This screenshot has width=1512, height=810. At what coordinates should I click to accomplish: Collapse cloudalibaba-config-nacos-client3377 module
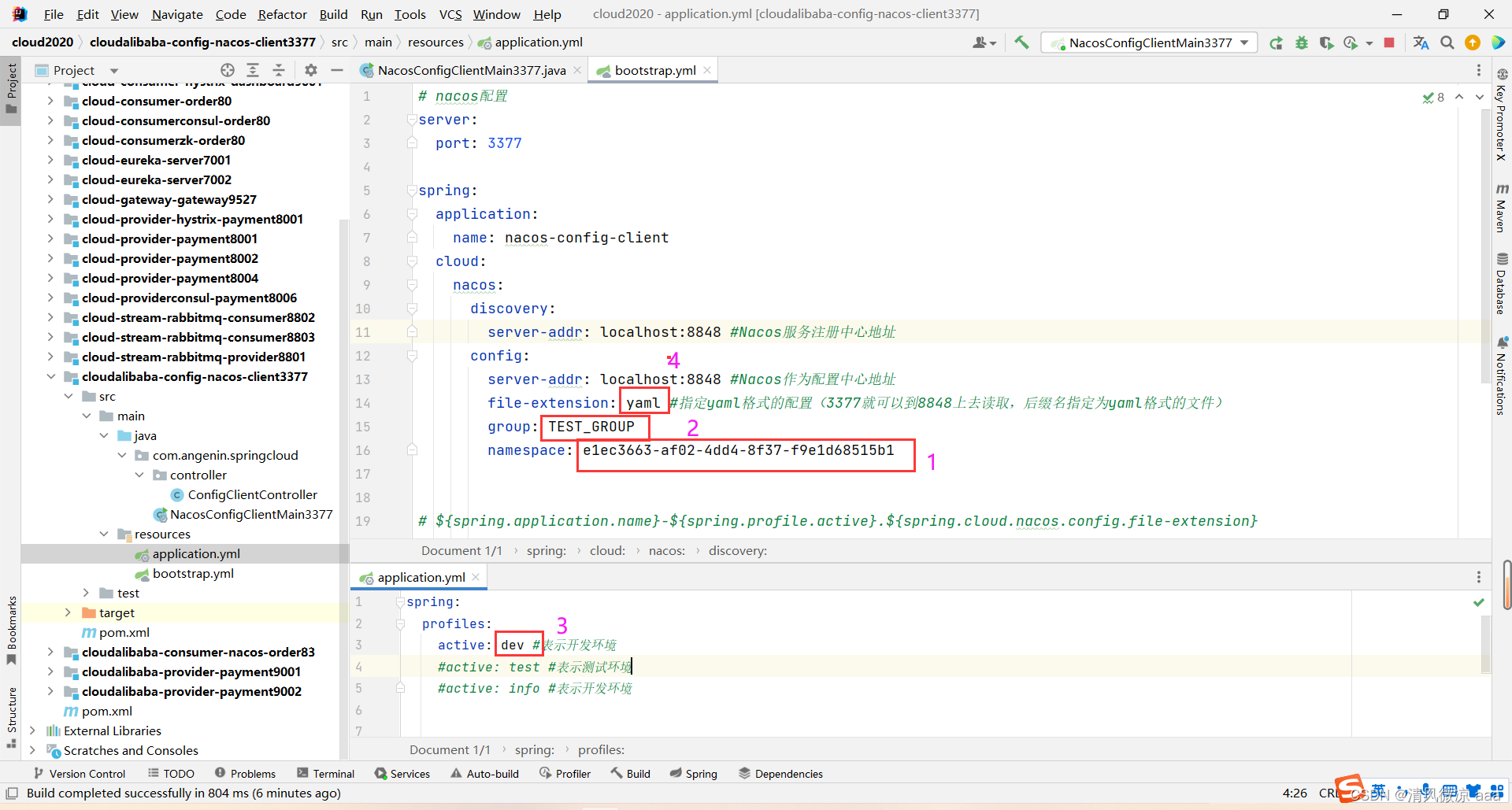[x=50, y=376]
